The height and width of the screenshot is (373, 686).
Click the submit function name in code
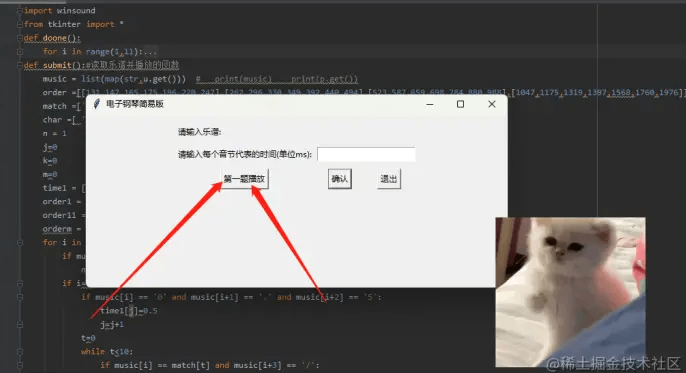57,65
